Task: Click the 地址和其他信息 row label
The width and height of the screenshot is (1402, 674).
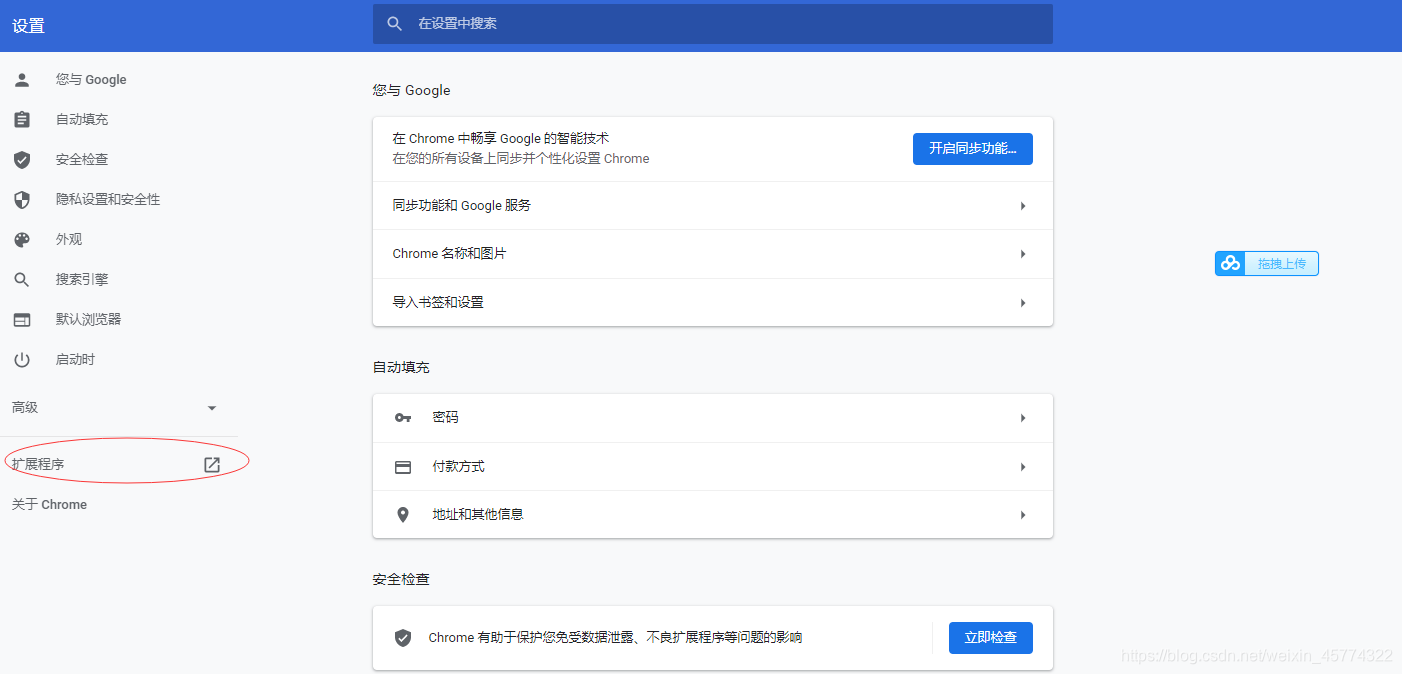Action: (x=478, y=515)
